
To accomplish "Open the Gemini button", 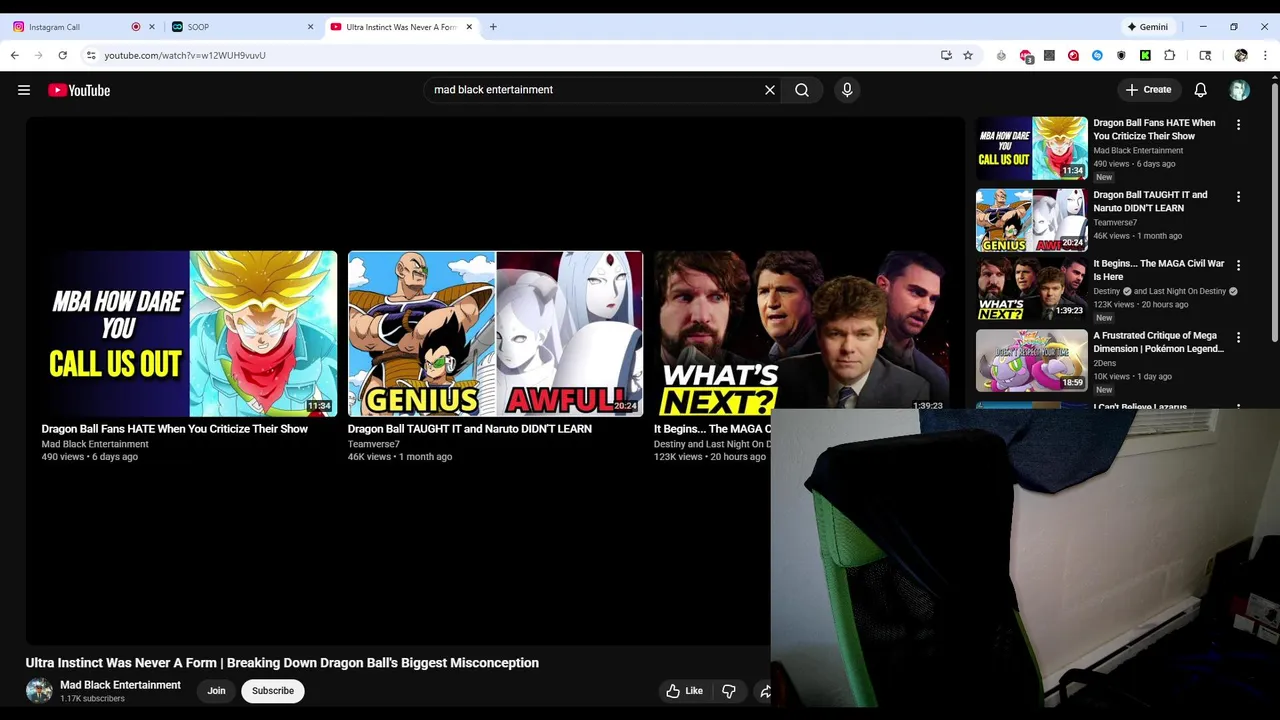I will 1147,27.
